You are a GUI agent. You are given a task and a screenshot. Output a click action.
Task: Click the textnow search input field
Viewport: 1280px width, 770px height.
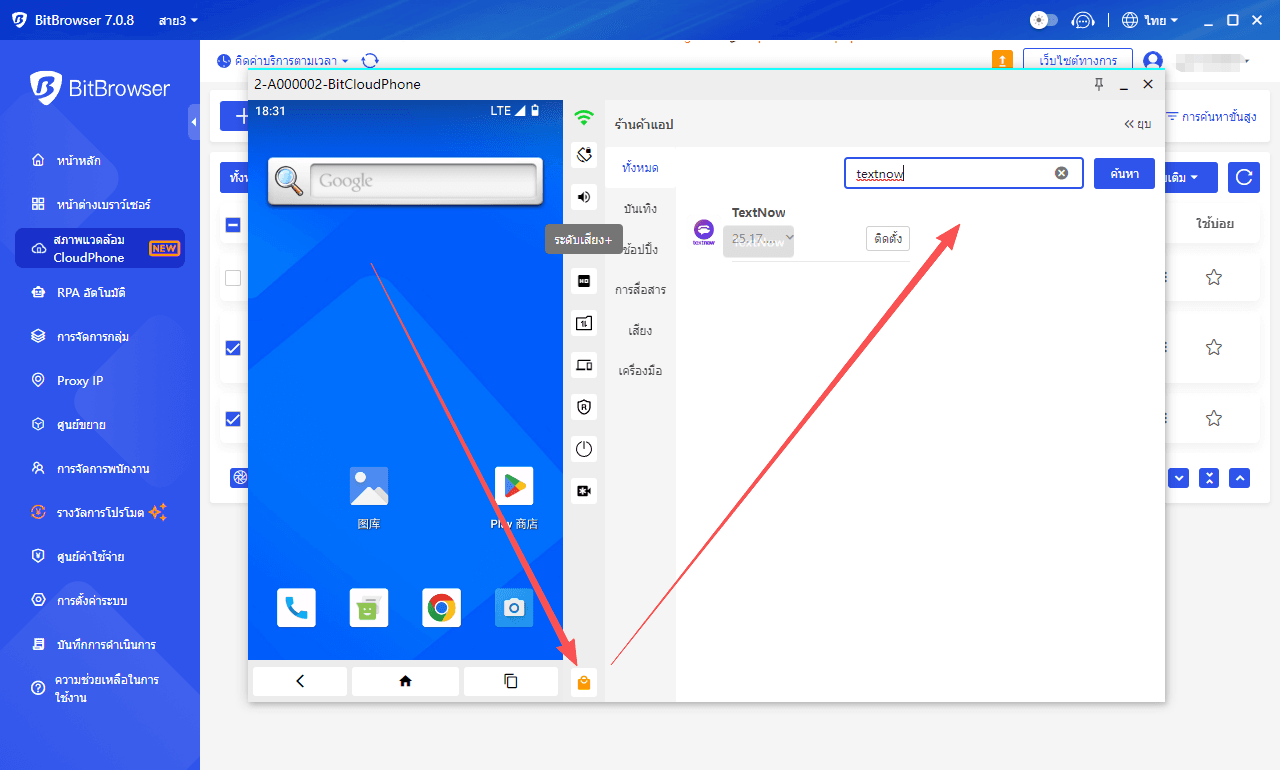click(948, 173)
